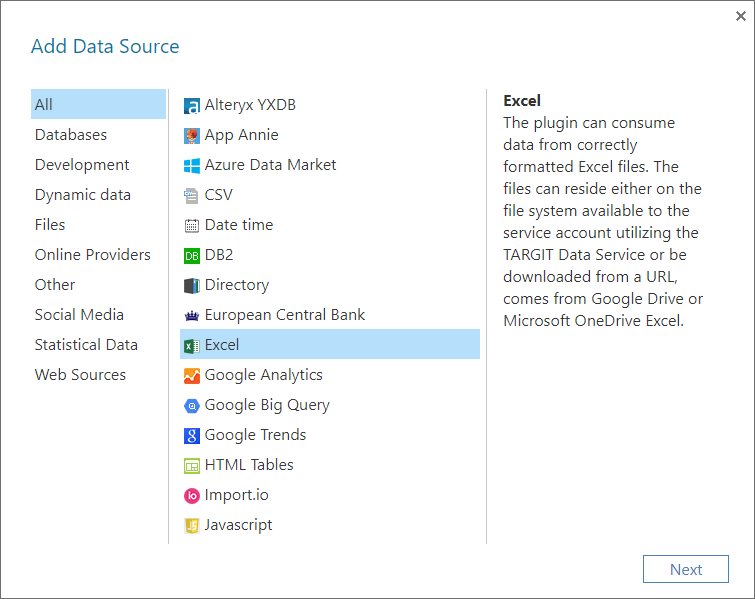Click the Alteryx YXDB icon

click(x=192, y=106)
